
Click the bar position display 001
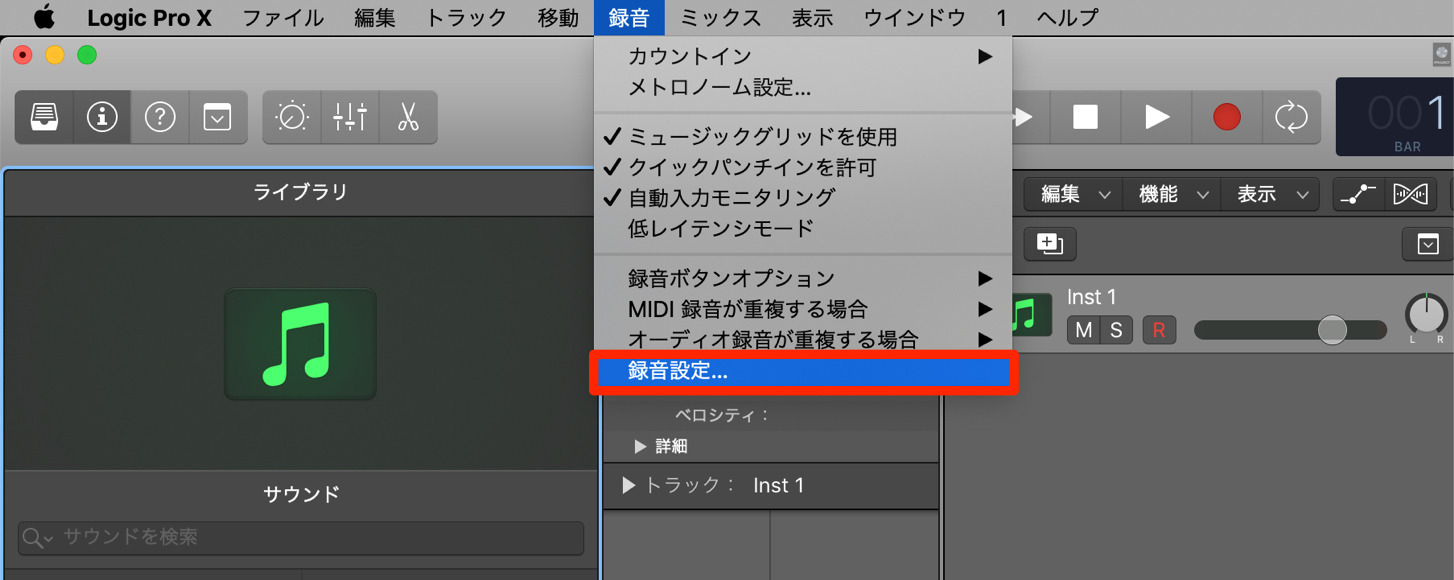(x=1408, y=114)
